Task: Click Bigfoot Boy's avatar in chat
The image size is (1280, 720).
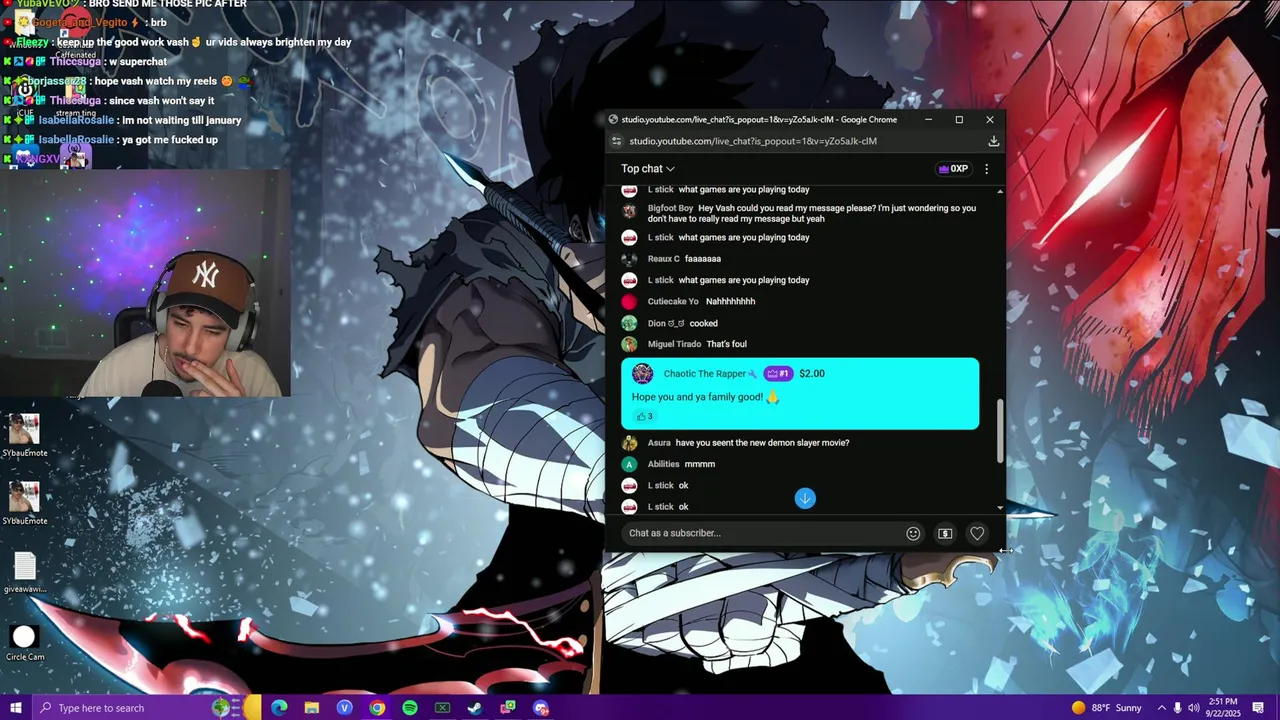Action: coord(629,211)
